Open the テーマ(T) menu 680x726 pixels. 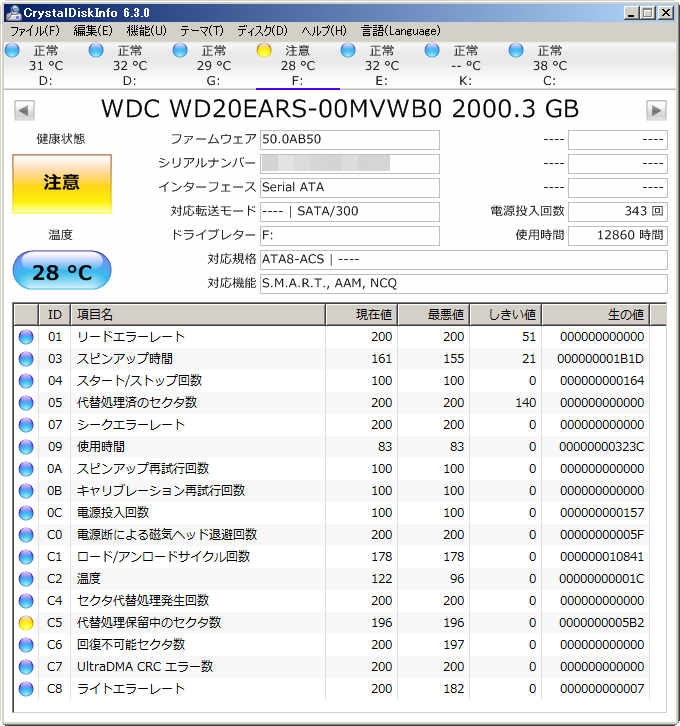pyautogui.click(x=202, y=31)
